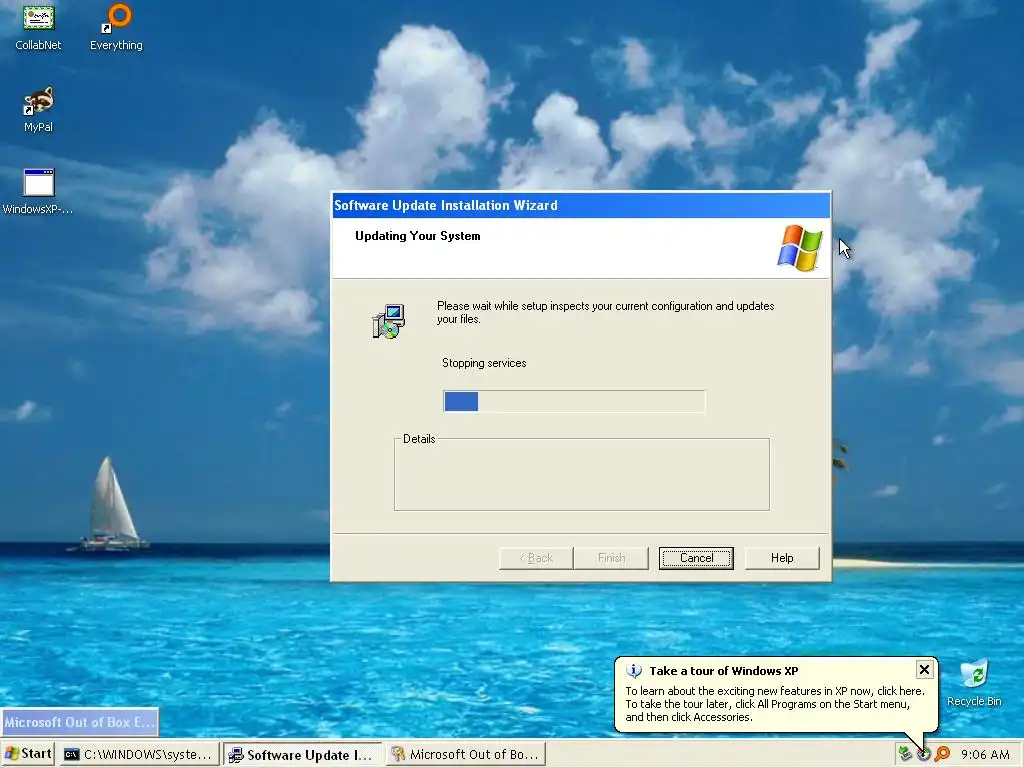Switch to Microsoft Out of Bo... taskbar item

465,754
